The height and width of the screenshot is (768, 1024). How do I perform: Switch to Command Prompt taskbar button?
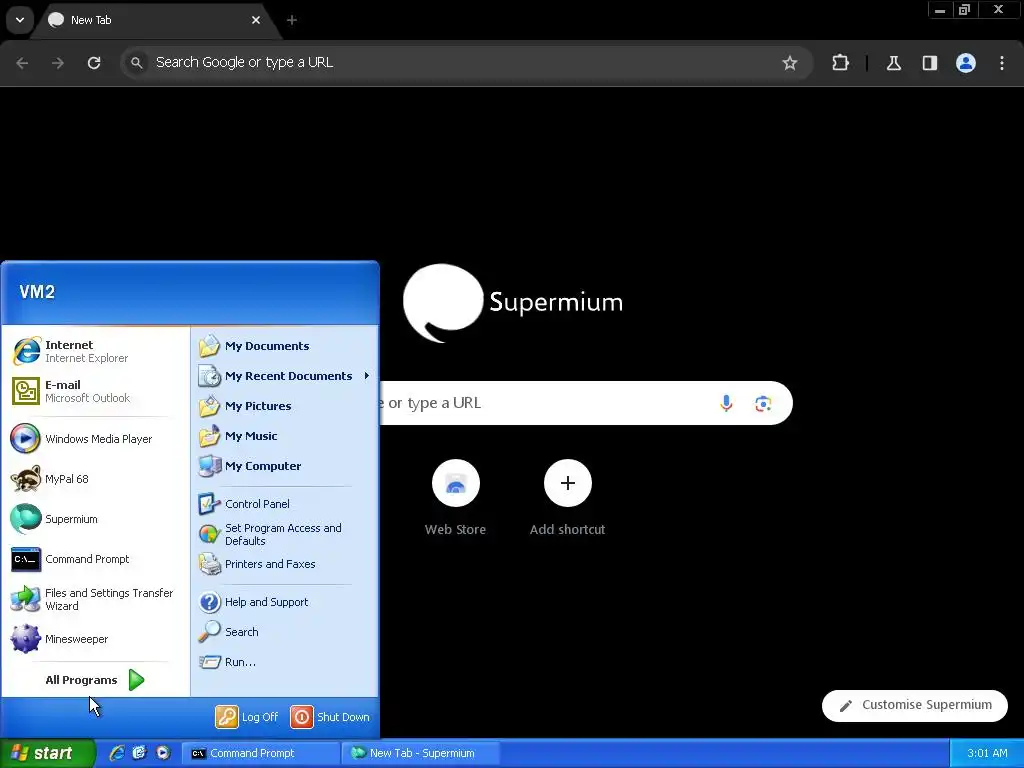coord(259,753)
